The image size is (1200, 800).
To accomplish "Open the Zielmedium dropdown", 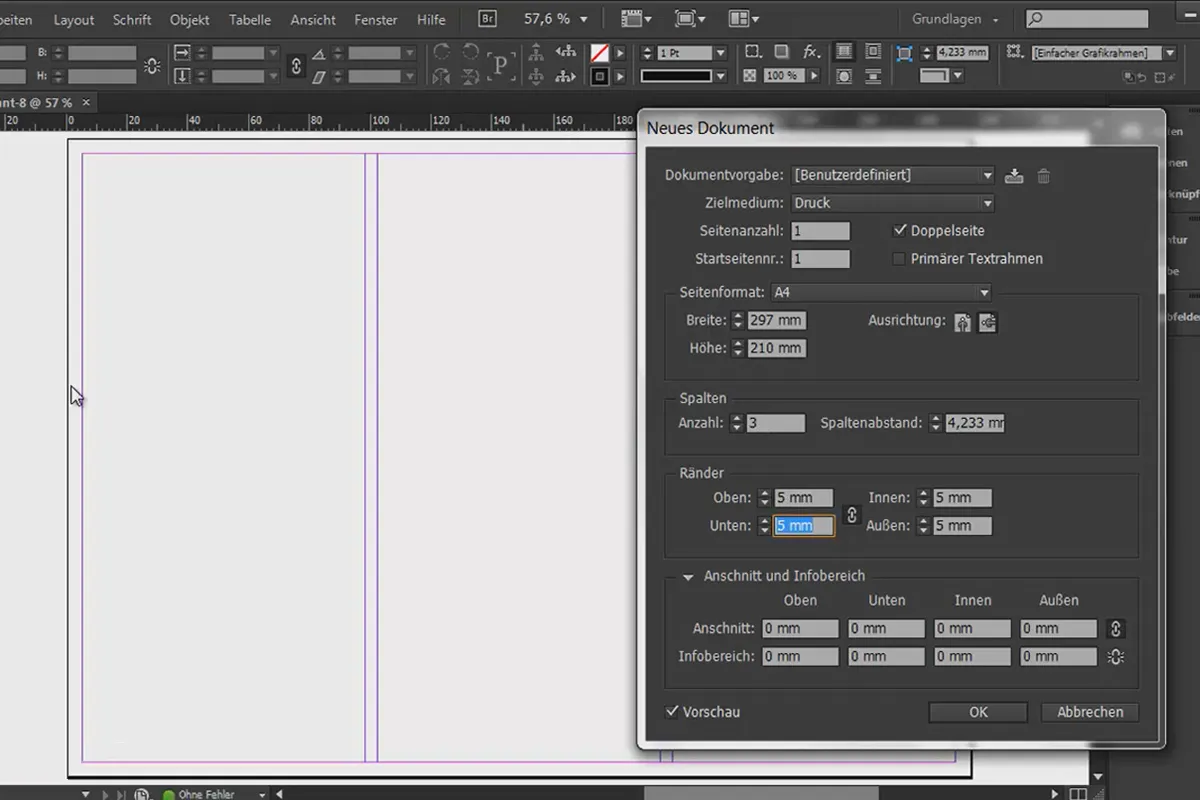I will 893,203.
